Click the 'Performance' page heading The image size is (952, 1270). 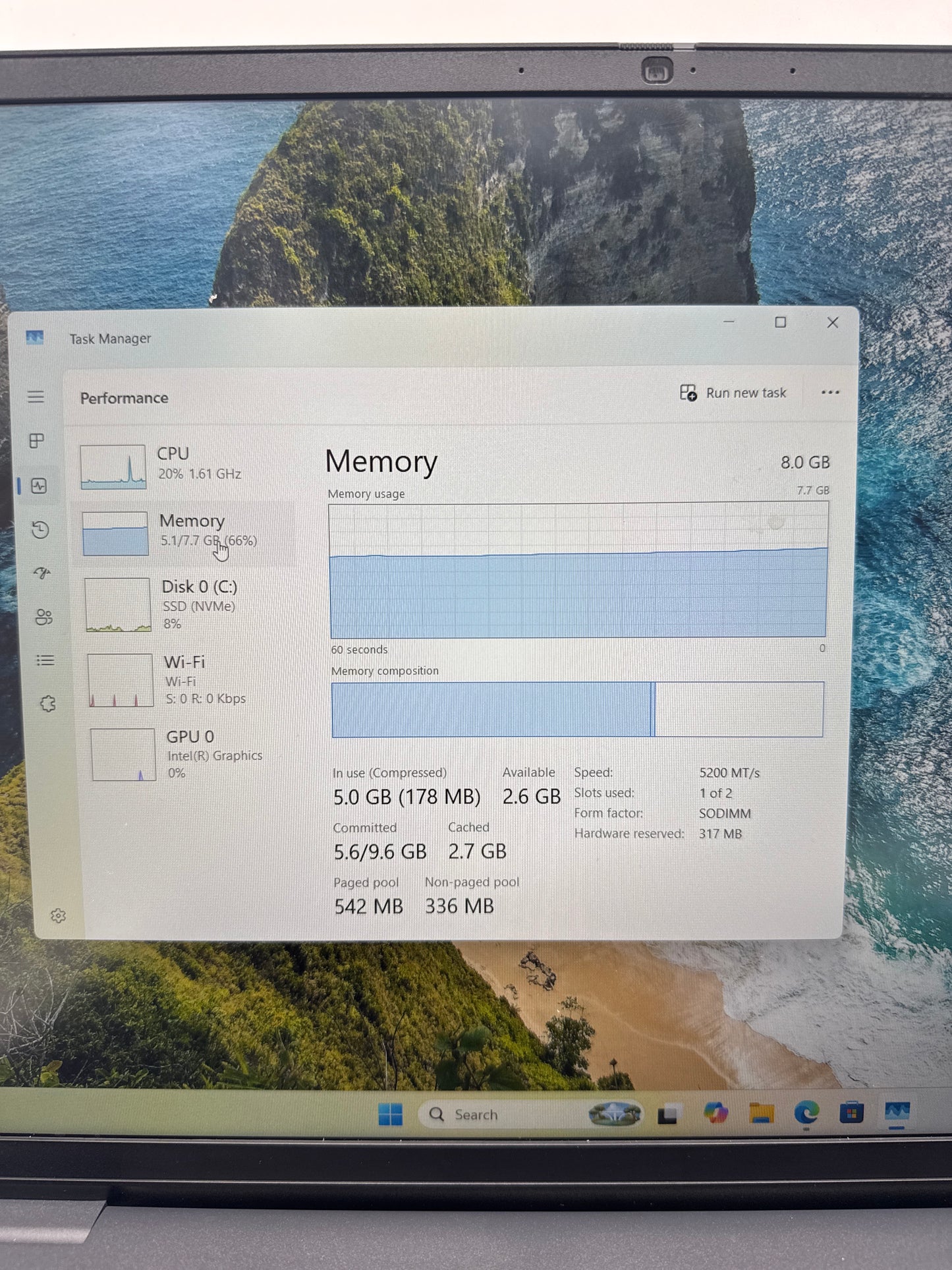pos(124,398)
